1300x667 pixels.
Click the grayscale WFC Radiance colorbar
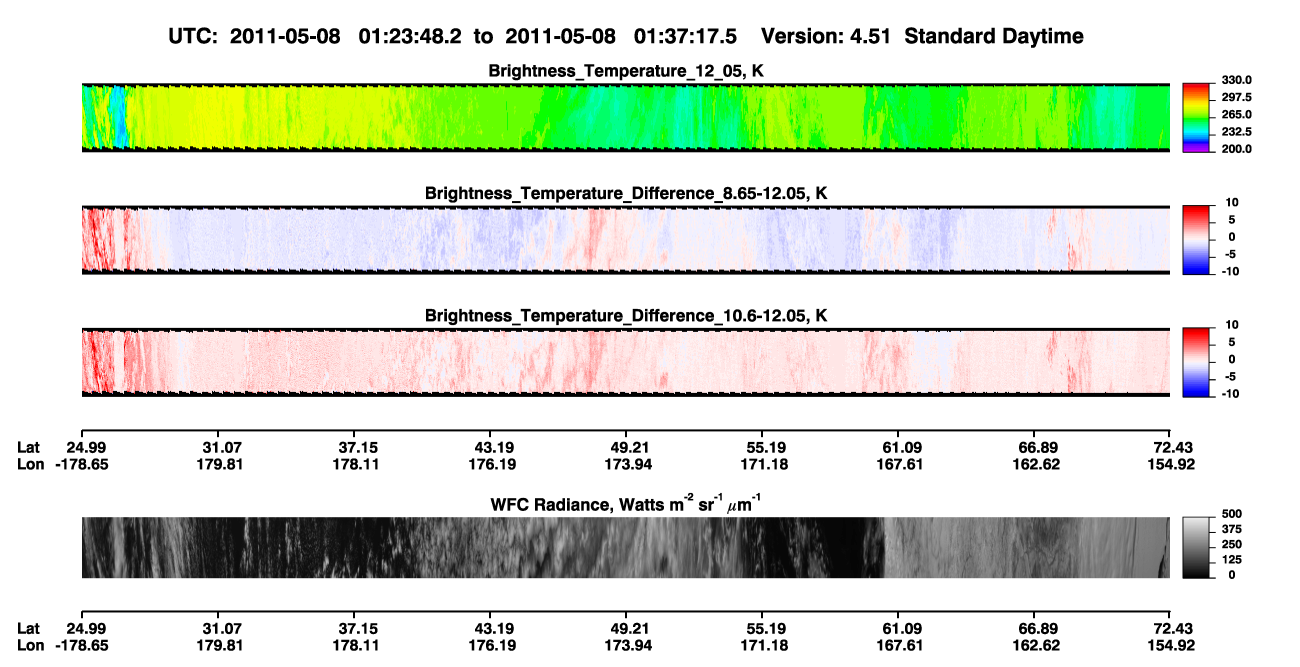[x=1197, y=546]
